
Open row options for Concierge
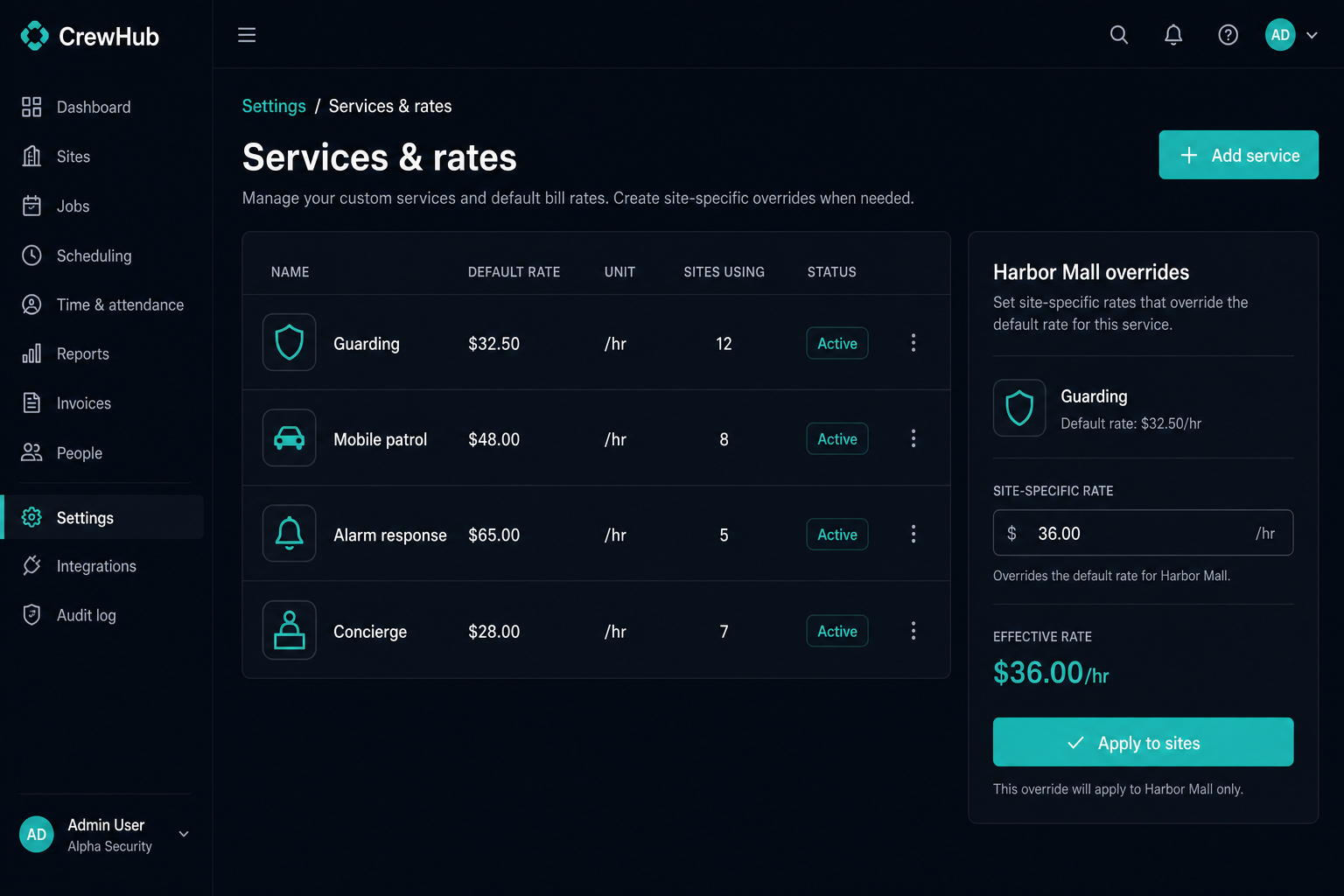[913, 631]
